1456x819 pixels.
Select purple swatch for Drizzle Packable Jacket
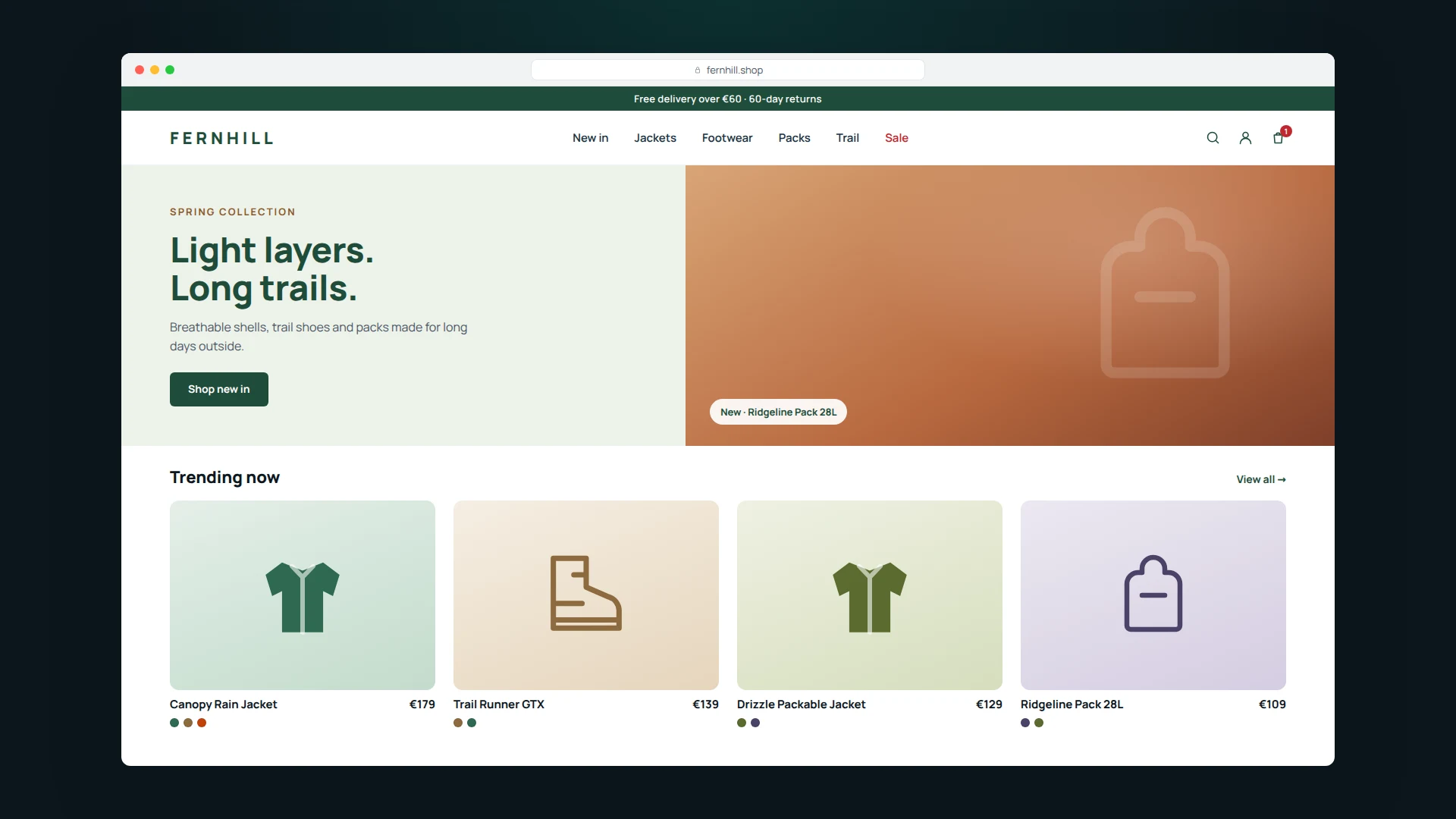tap(755, 723)
